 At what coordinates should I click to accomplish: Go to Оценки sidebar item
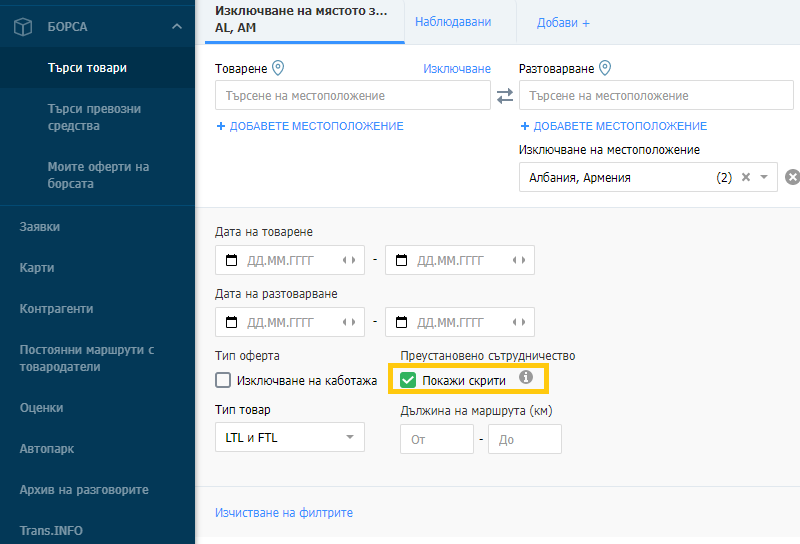pos(41,408)
